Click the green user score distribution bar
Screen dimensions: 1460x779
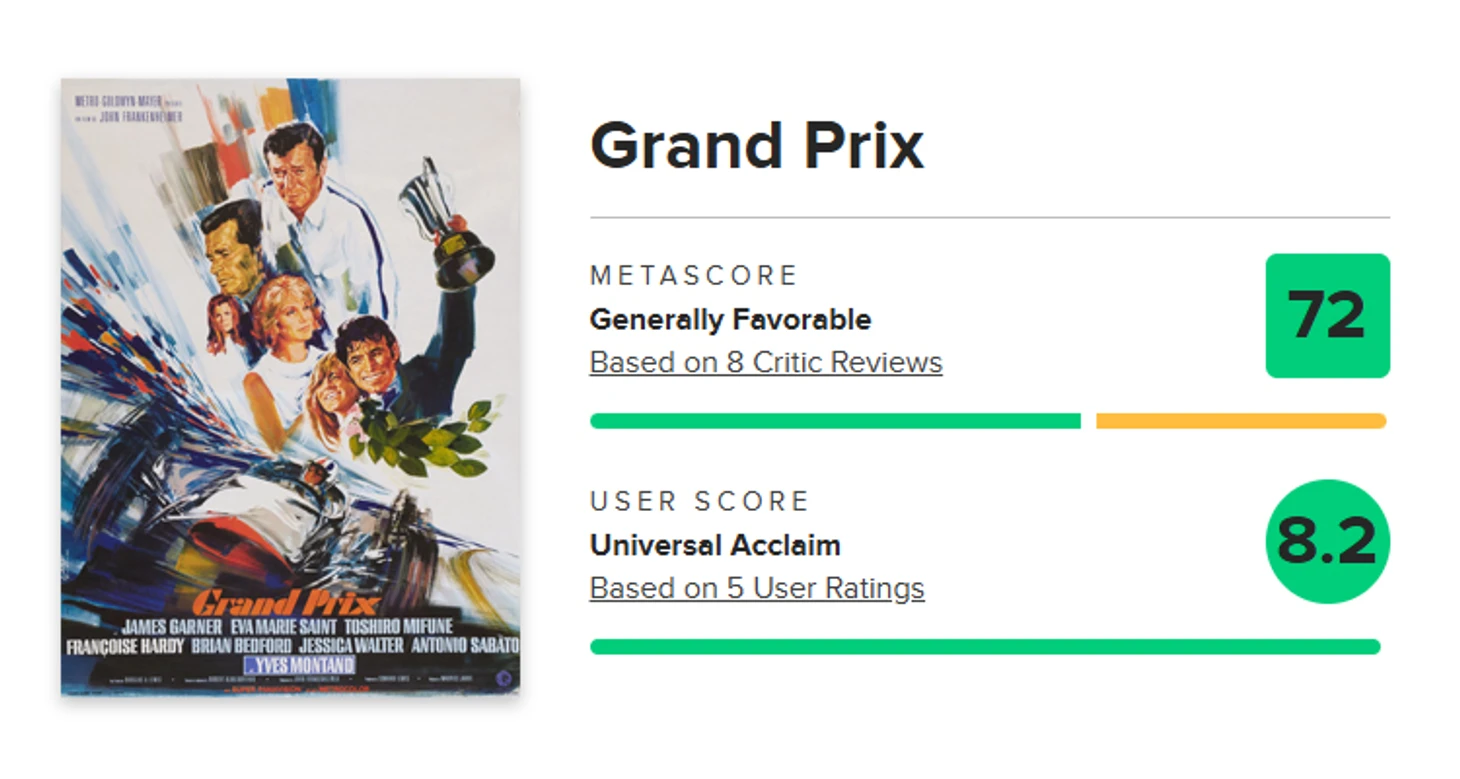pos(985,647)
